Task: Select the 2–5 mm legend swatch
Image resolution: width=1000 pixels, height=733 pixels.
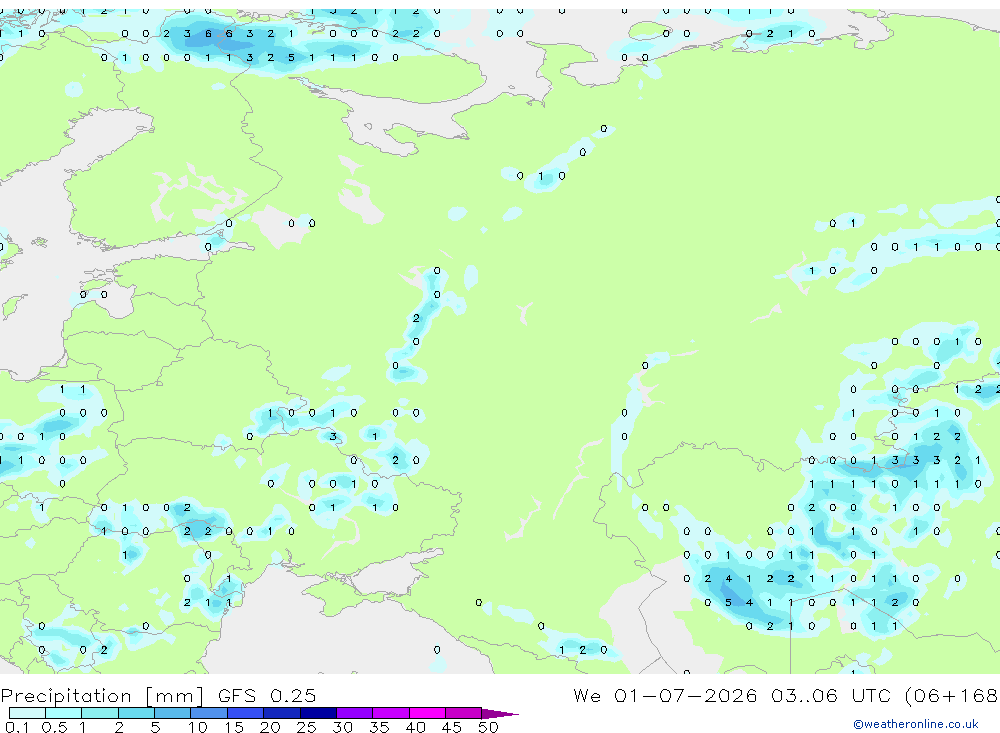Action: click(136, 713)
